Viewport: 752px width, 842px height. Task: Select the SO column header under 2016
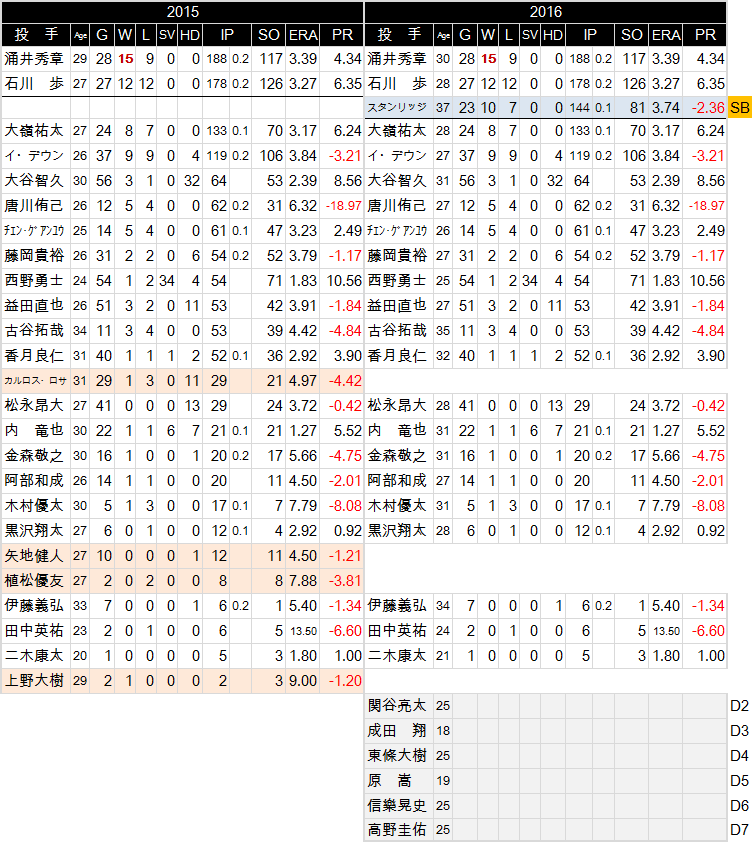631,35
